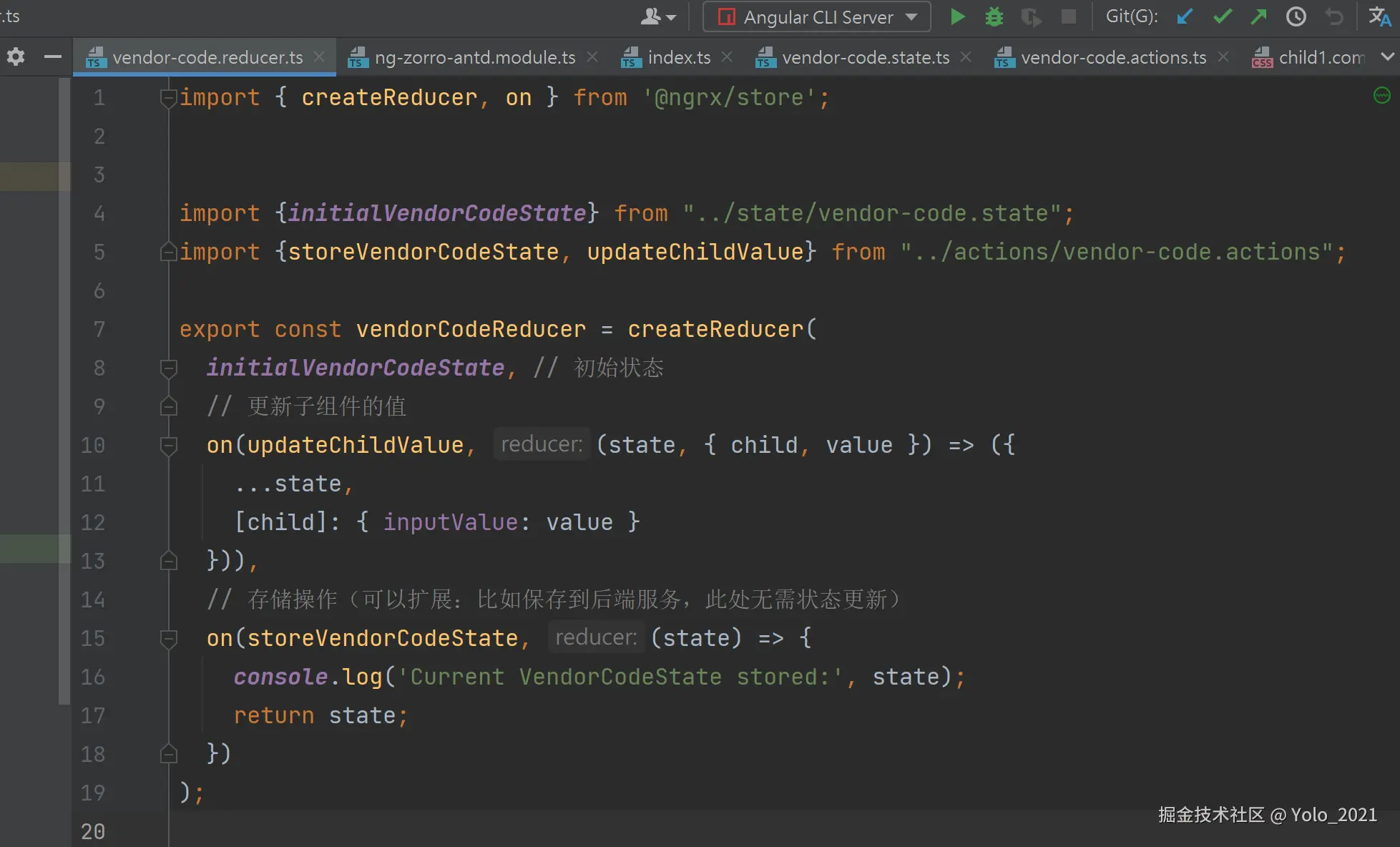Click the inspection status icon at the editor's top right
The image size is (1400, 847).
(1381, 95)
